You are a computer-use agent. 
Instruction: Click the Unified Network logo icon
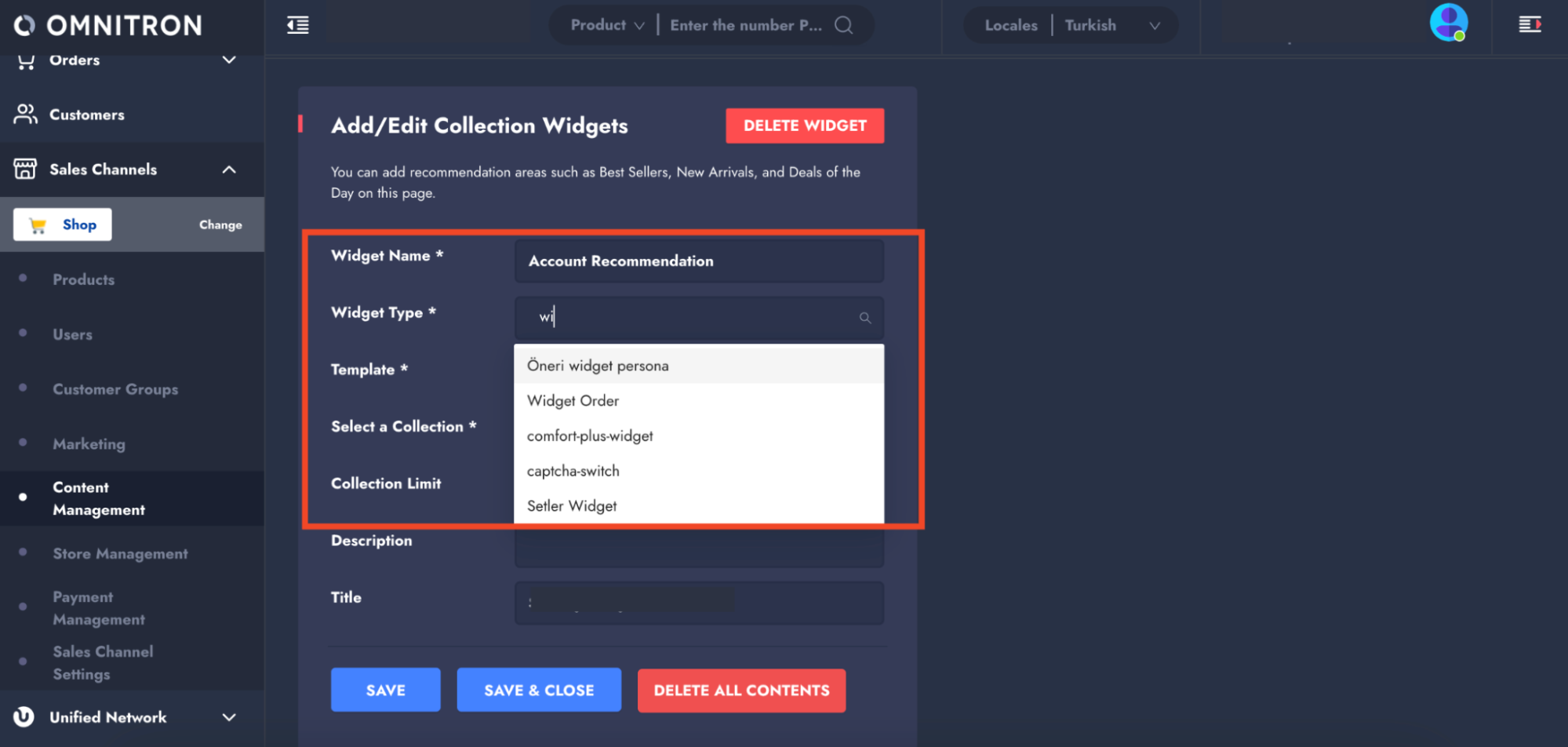[x=24, y=716]
